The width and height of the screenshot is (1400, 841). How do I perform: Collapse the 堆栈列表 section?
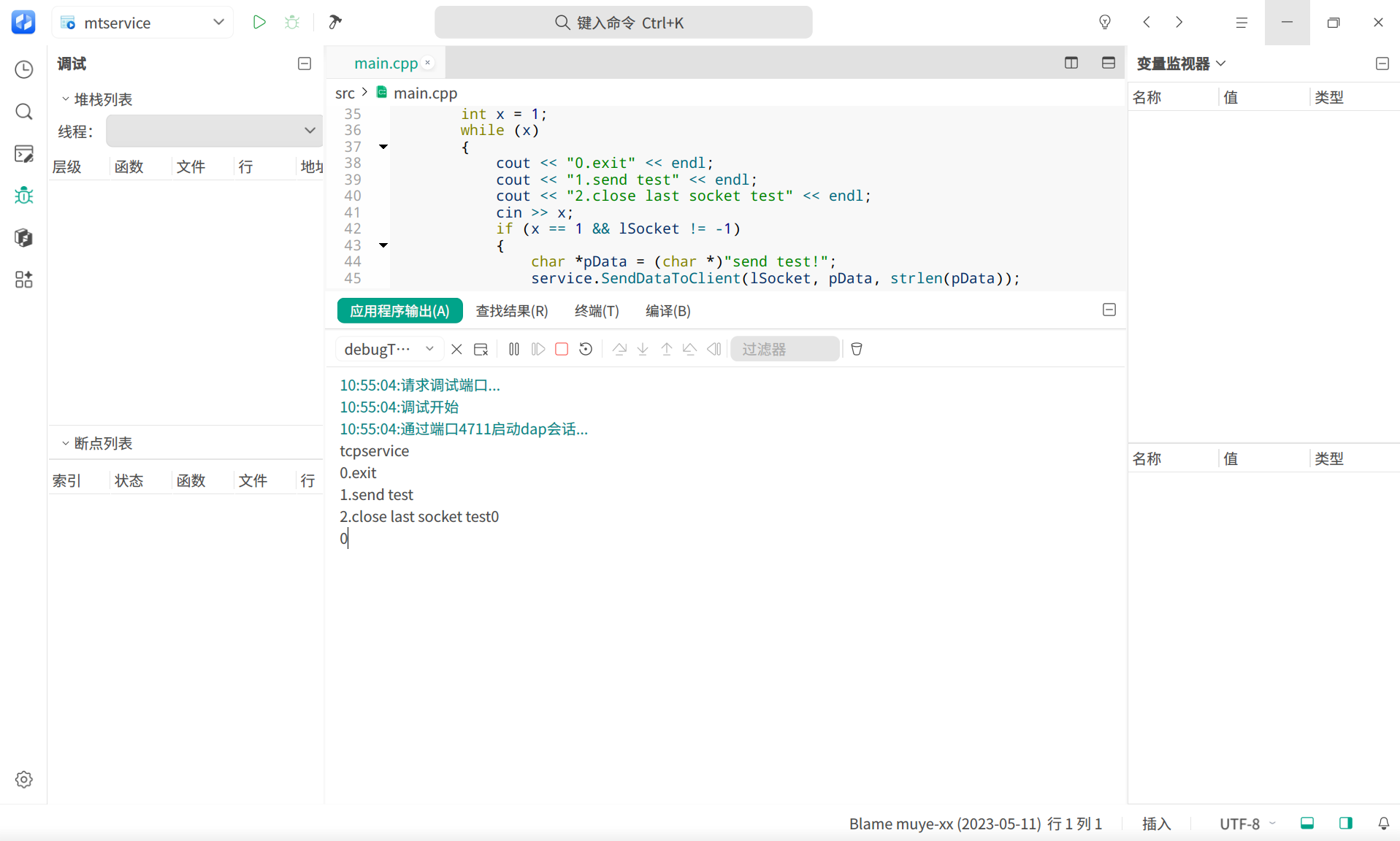[x=65, y=99]
